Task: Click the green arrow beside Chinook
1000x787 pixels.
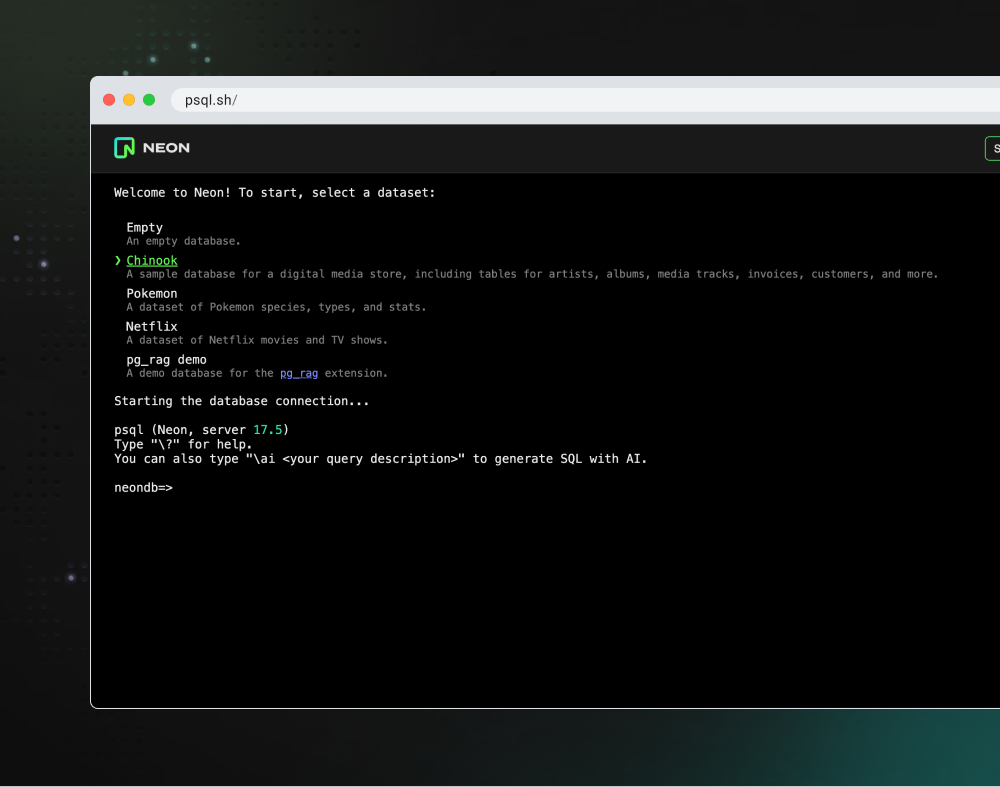Action: pyautogui.click(x=118, y=261)
